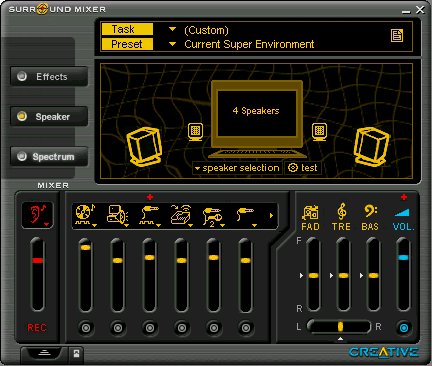Expand the Preset dropdown arrow
The width and height of the screenshot is (432, 366).
[172, 44]
